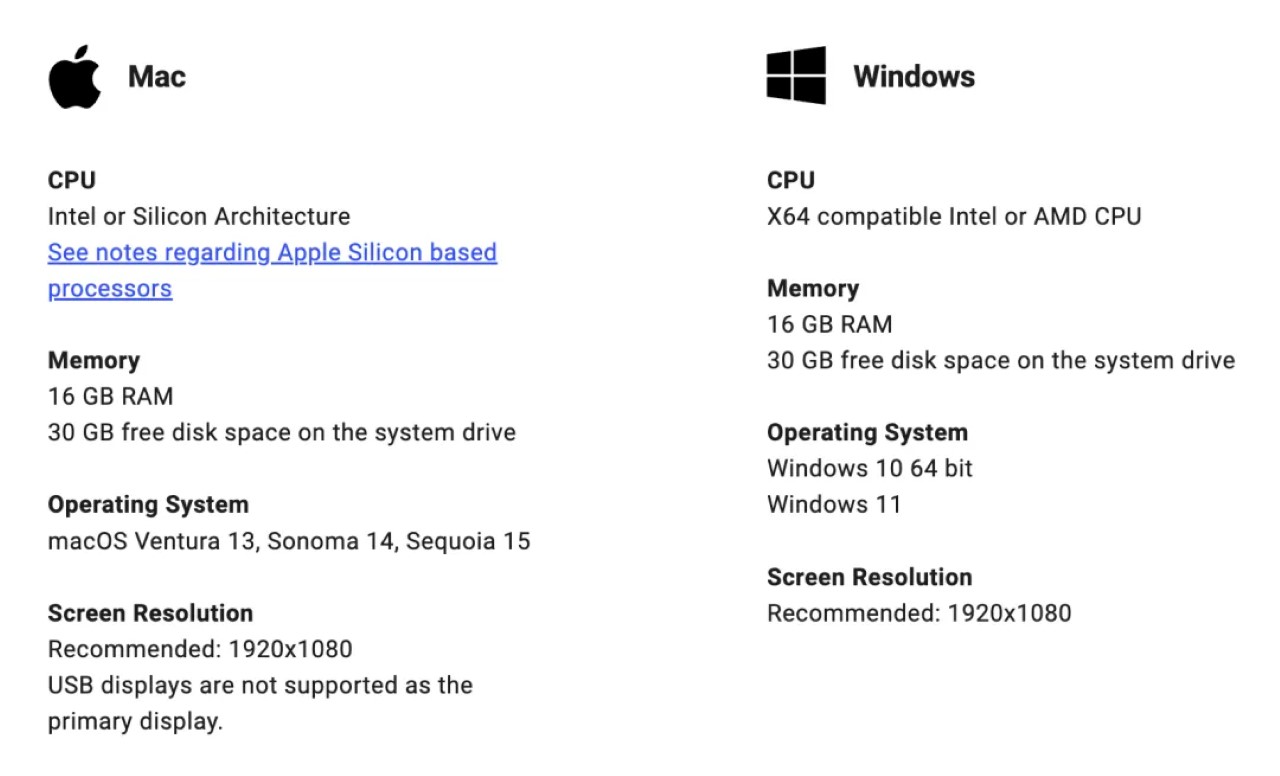Click the Screen Resolution label in the Windows section

[869, 577]
